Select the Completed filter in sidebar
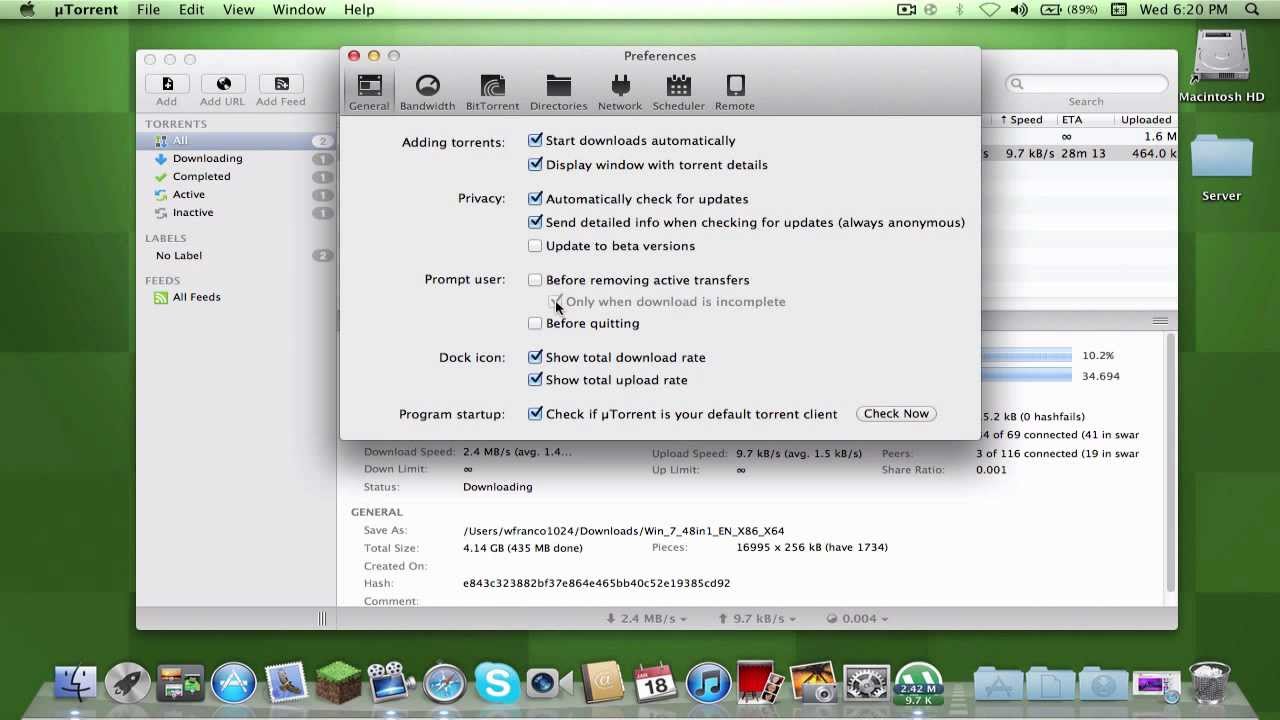 (201, 176)
